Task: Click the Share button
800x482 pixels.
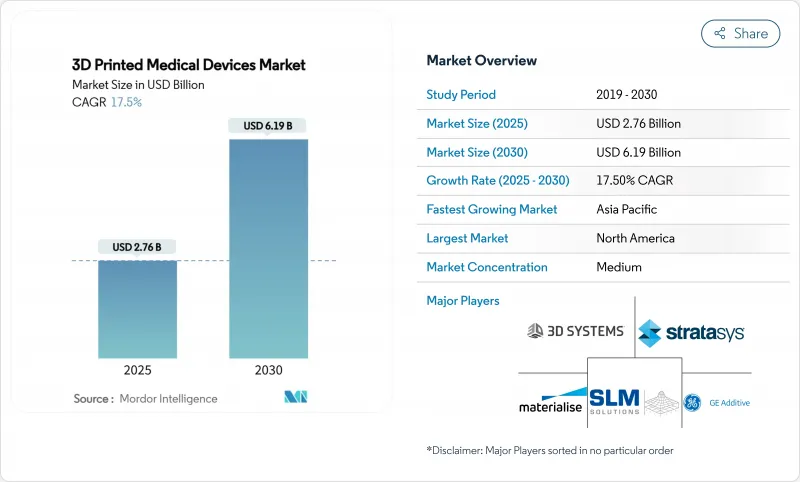Action: (x=740, y=33)
